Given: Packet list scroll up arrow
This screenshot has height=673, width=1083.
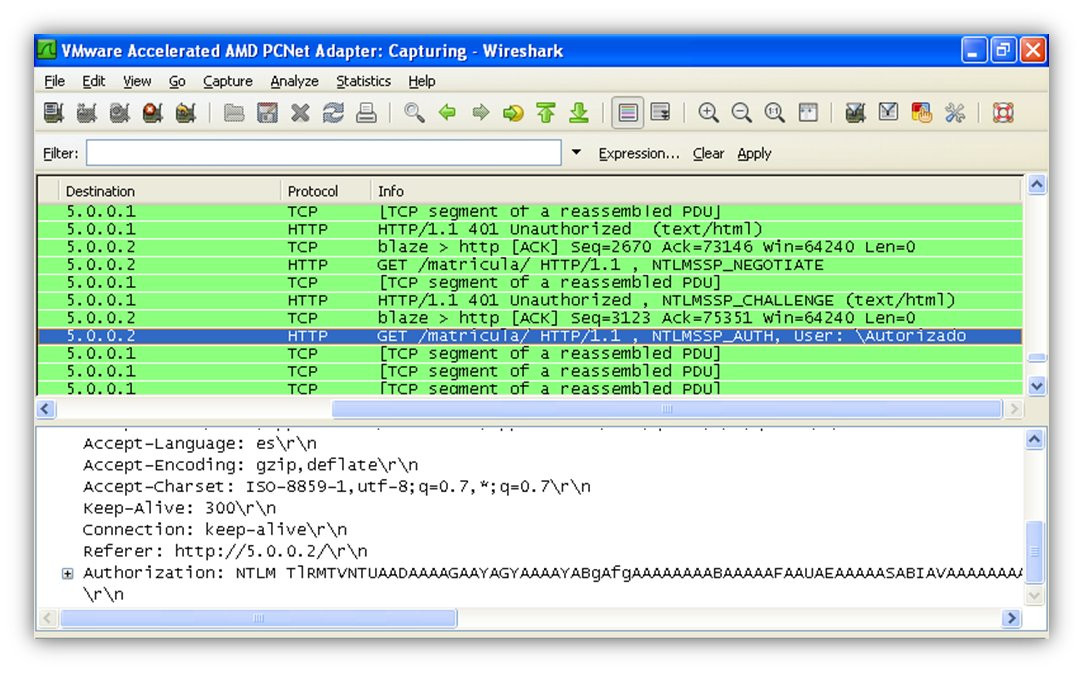Looking at the screenshot, I should pyautogui.click(x=1037, y=184).
